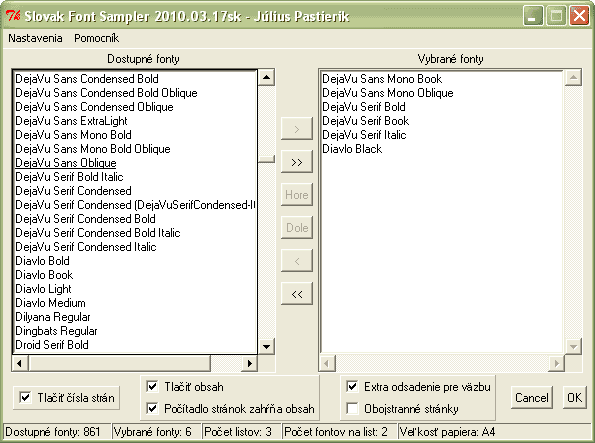Click the single > add font arrow

pos(297,129)
